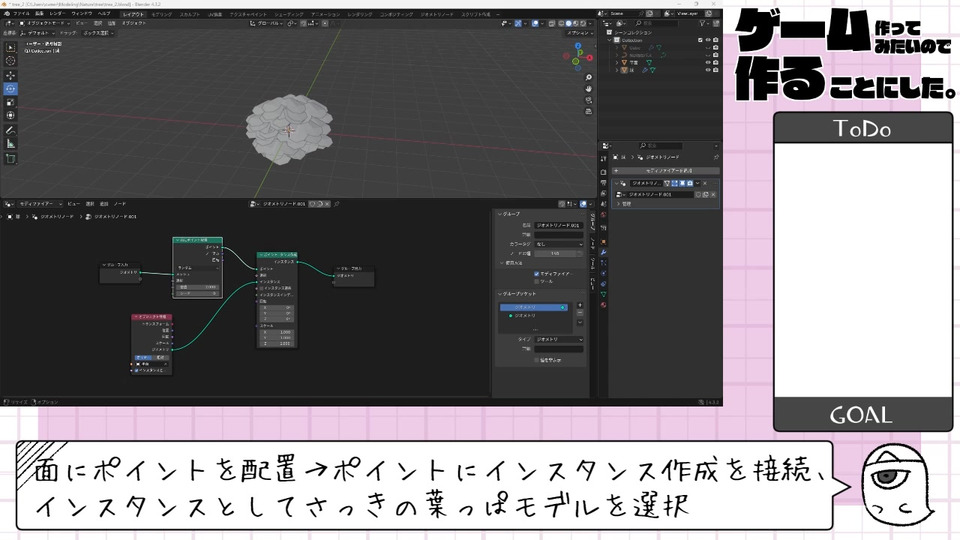This screenshot has width=960, height=540.
Task: Expand the Manage section in modifier
Action: [623, 204]
